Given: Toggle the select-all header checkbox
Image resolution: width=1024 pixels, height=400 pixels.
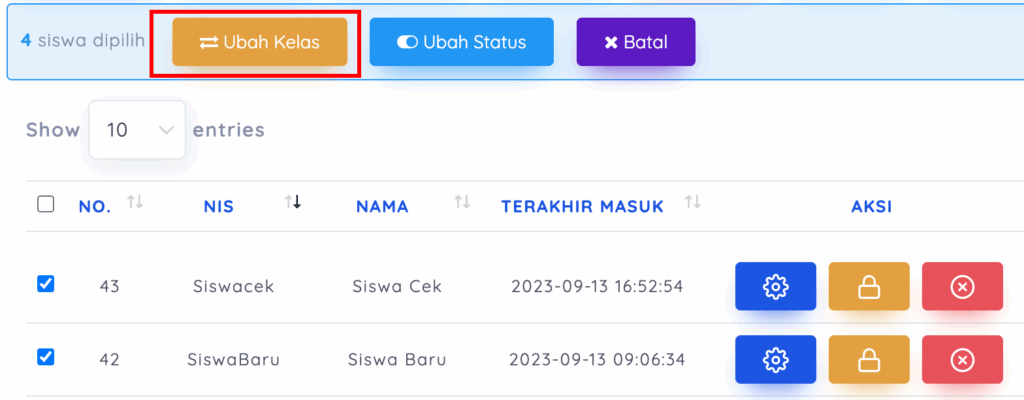Looking at the screenshot, I should coord(45,204).
